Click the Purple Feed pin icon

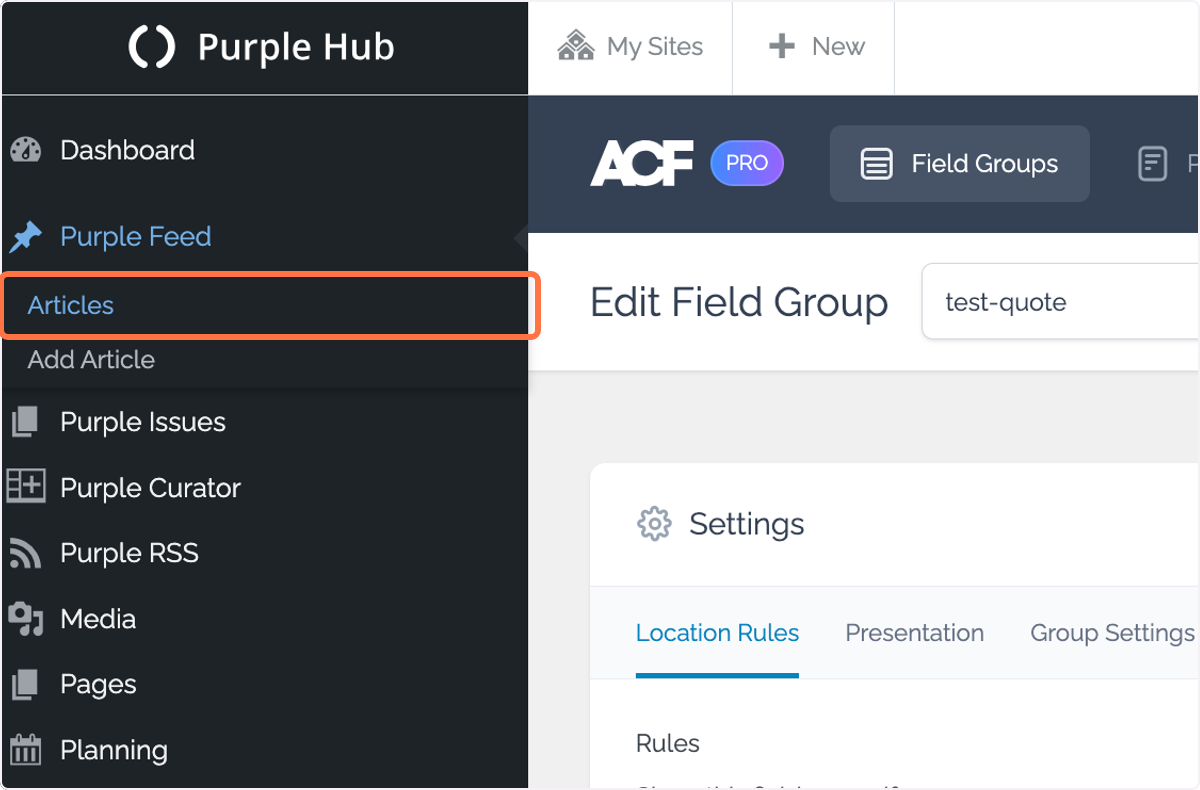coord(26,237)
